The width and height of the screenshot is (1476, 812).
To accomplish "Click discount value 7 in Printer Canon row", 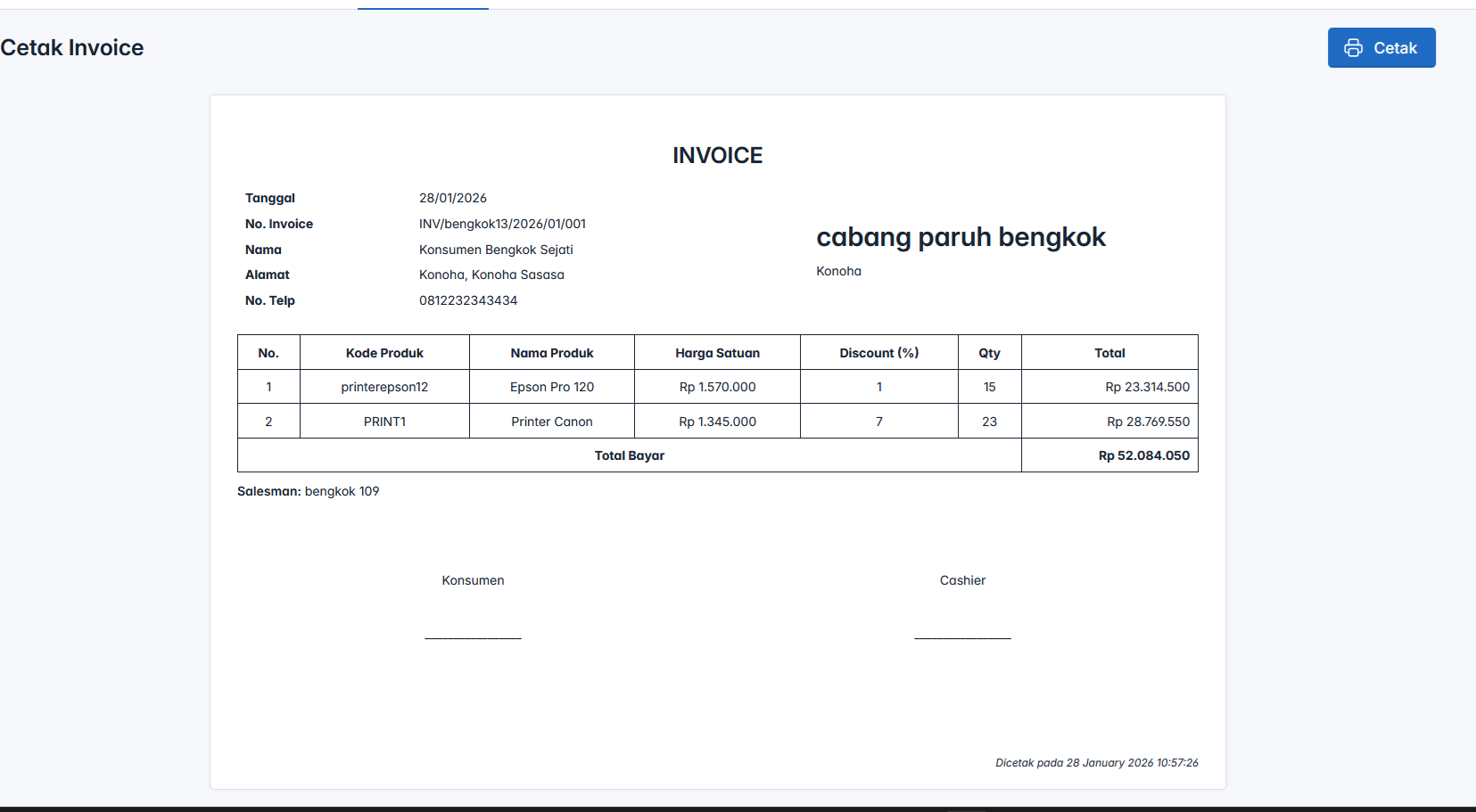I will (x=879, y=422).
